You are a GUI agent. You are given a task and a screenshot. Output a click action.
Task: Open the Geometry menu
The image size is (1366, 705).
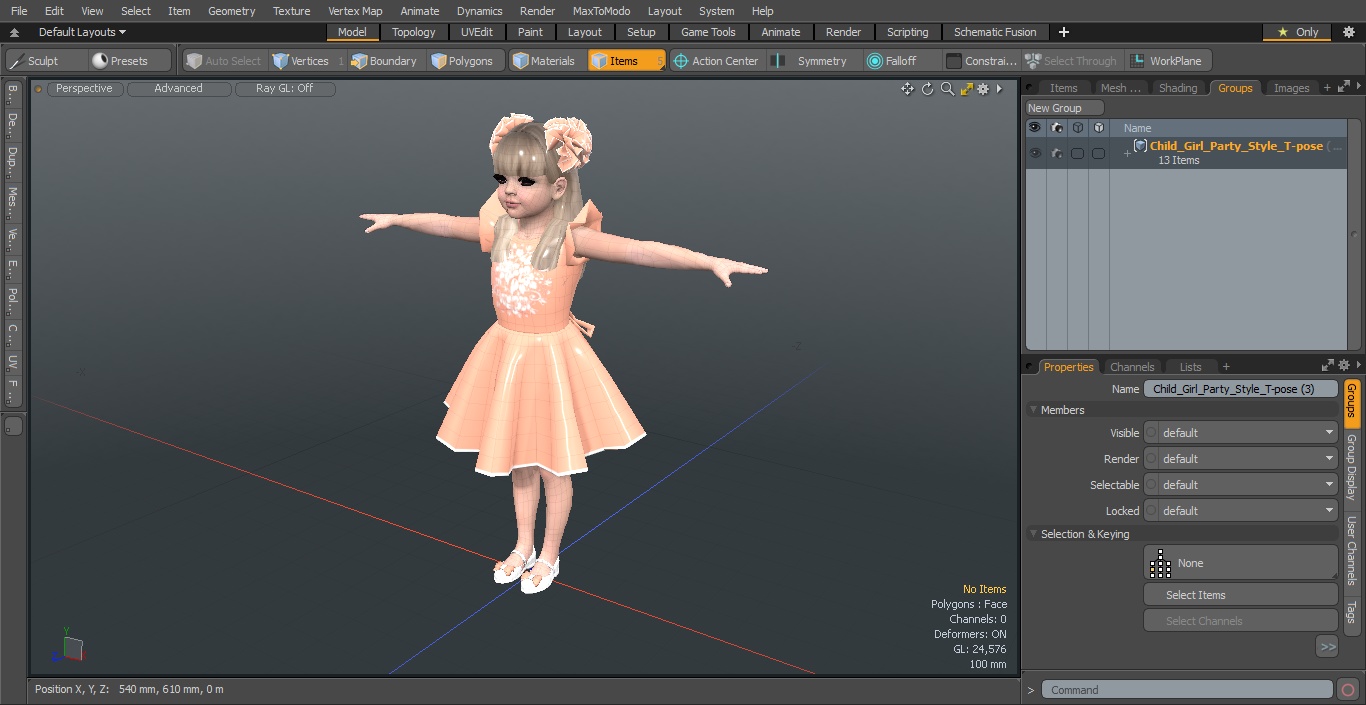231,11
